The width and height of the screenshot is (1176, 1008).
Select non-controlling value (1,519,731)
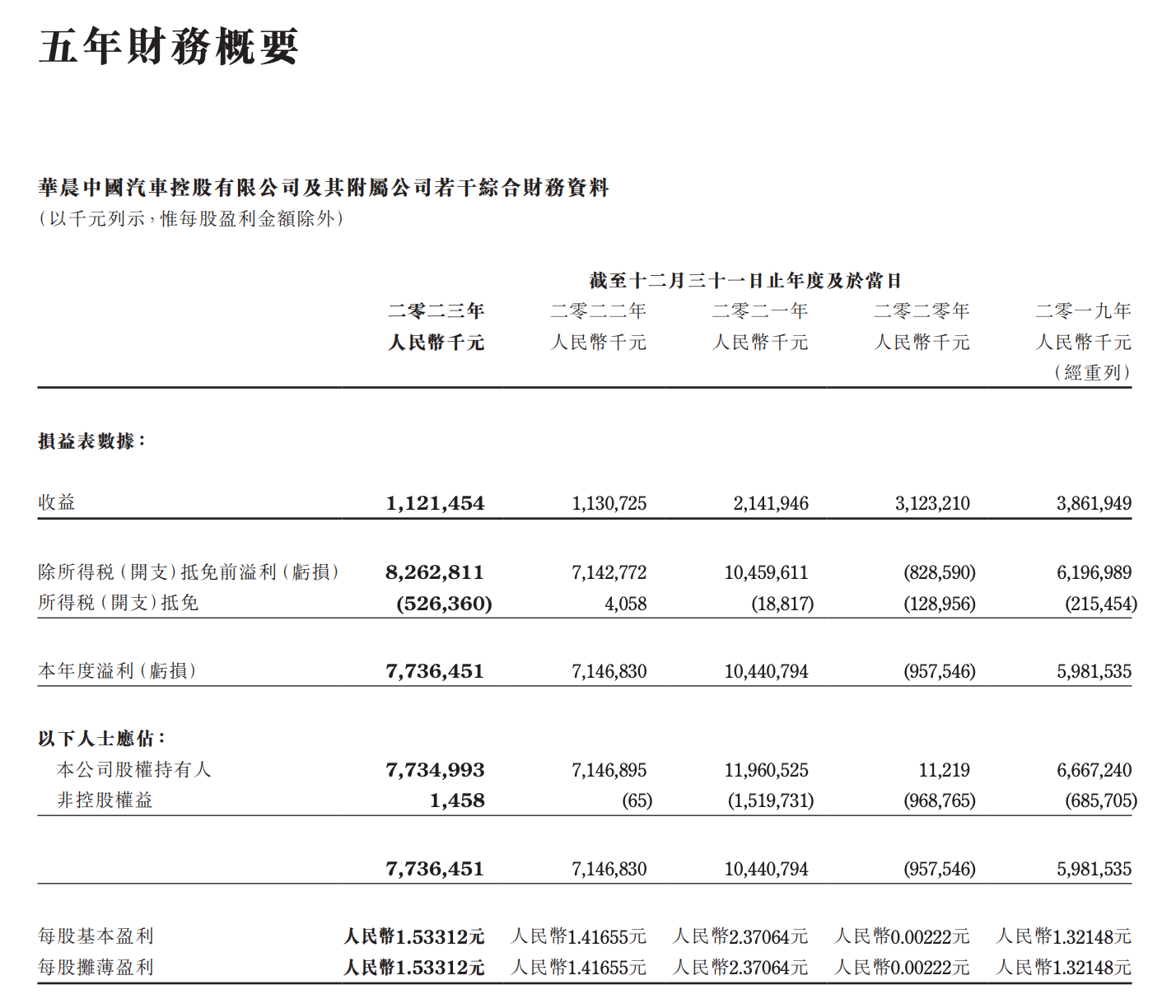tap(770, 800)
